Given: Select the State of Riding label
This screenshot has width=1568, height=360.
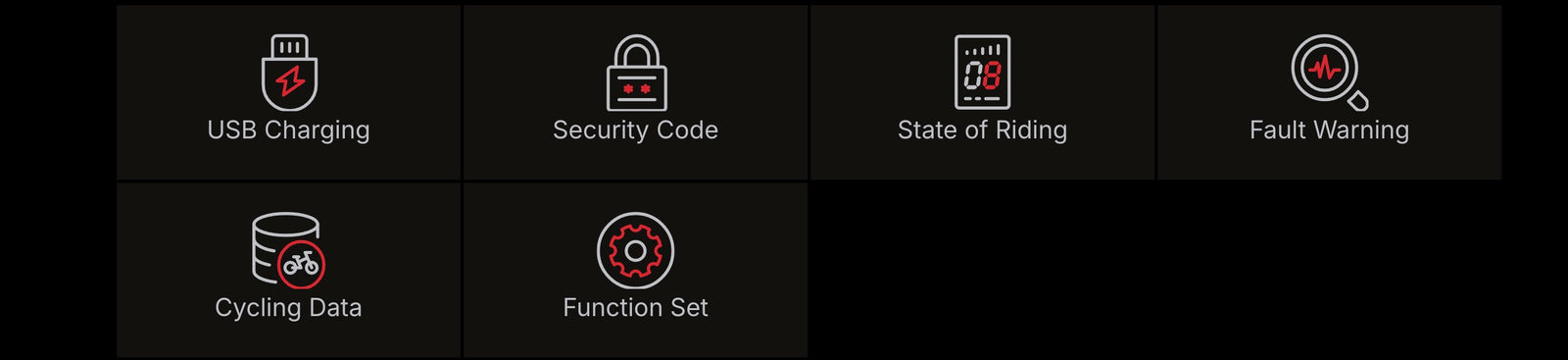Looking at the screenshot, I should (x=983, y=130).
